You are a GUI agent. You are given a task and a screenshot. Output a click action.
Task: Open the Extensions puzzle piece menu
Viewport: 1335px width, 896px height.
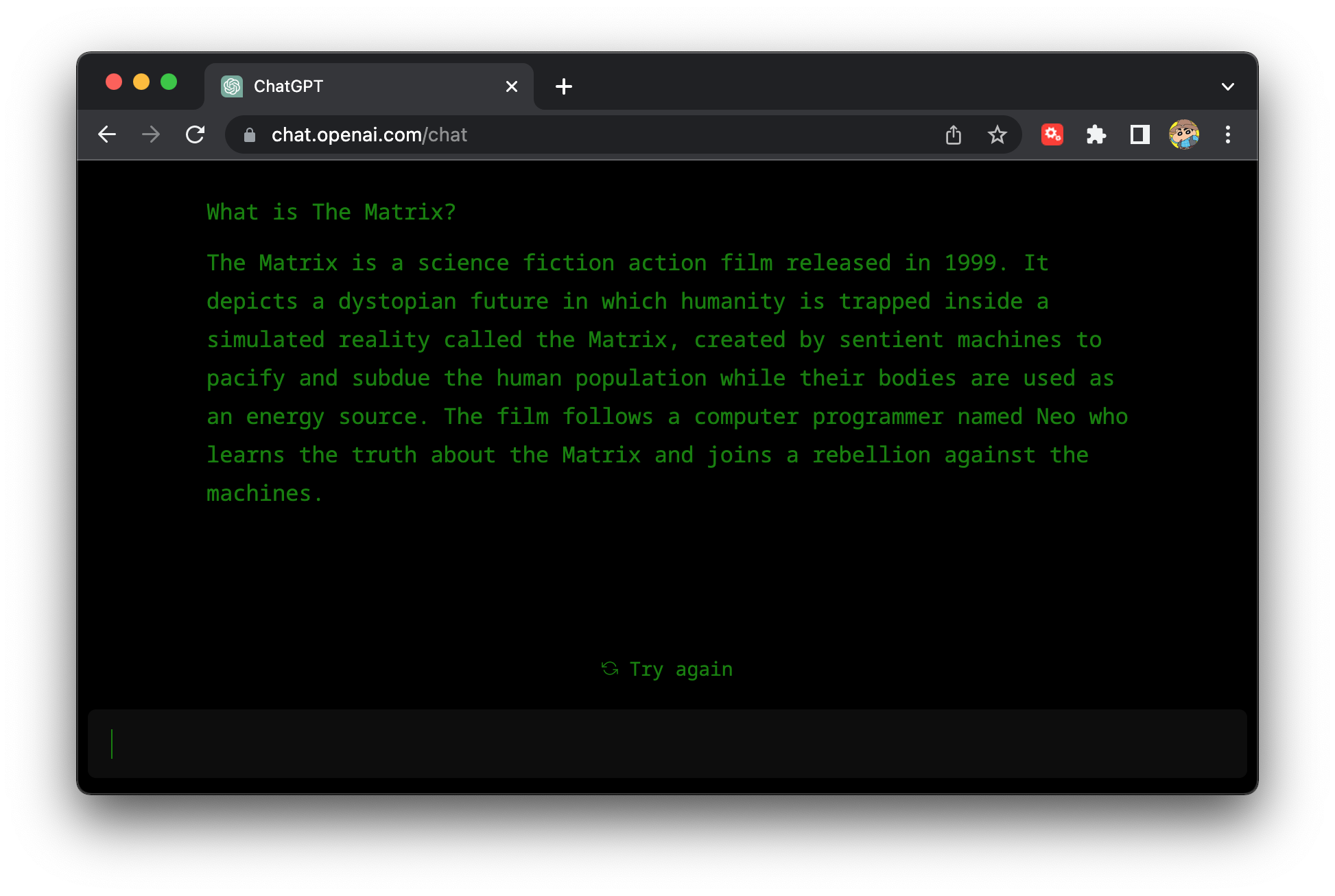(1096, 134)
